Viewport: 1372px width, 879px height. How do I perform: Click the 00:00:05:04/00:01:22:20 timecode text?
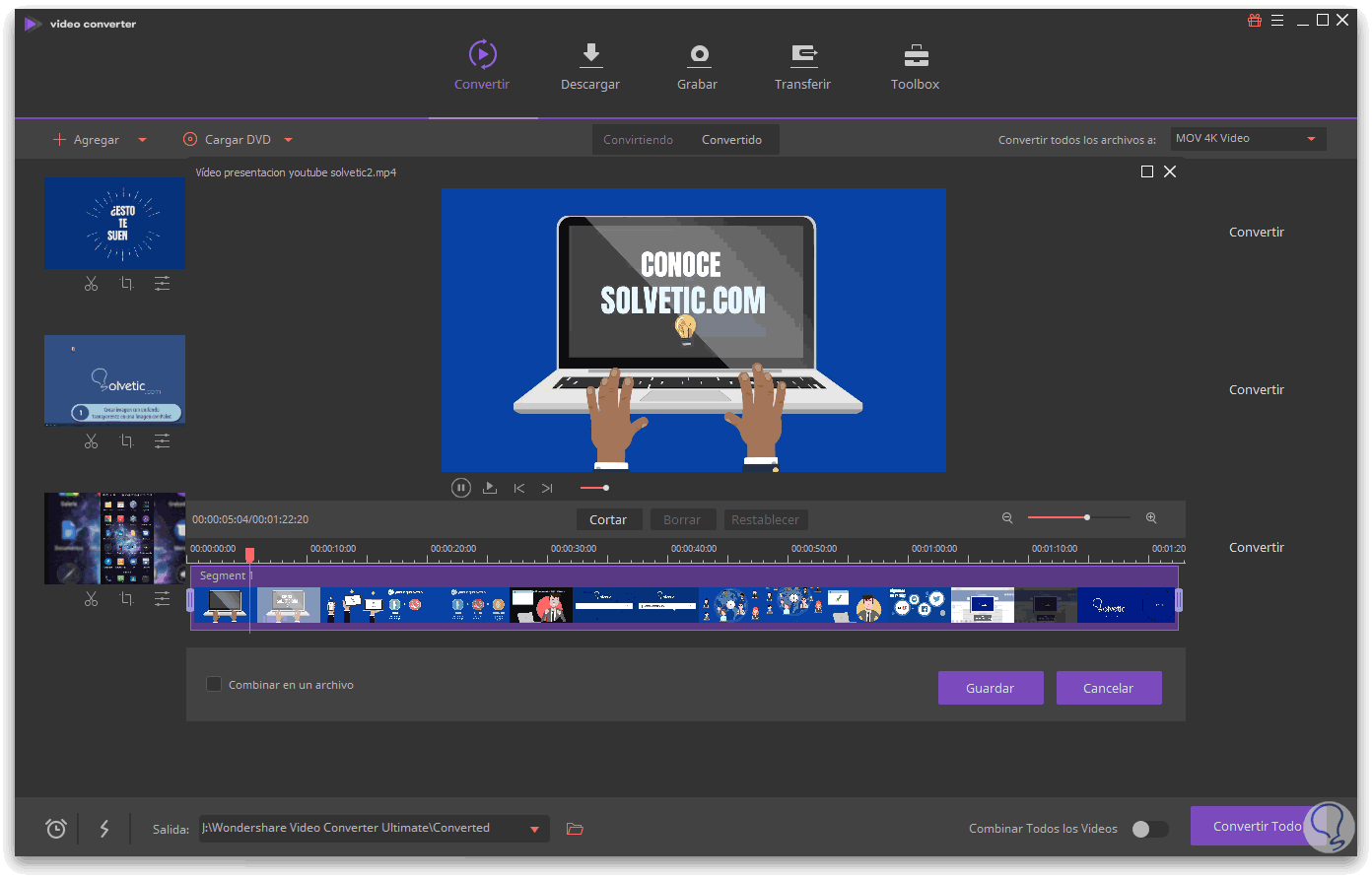click(x=250, y=519)
